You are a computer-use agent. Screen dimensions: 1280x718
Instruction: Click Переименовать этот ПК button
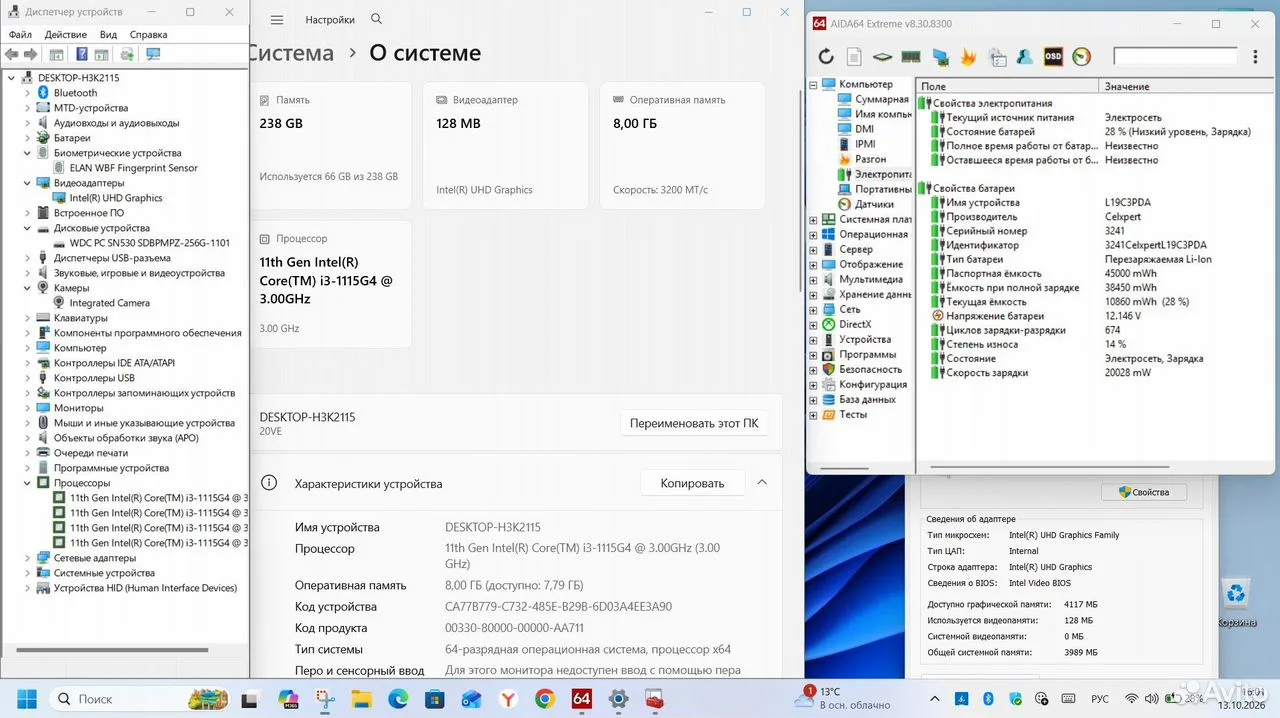694,423
